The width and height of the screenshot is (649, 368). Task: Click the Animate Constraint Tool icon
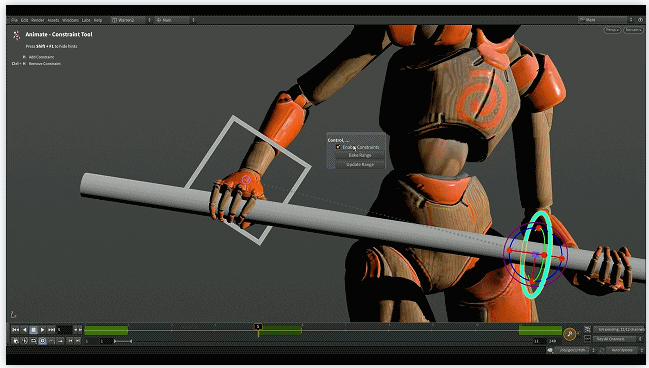(16, 36)
